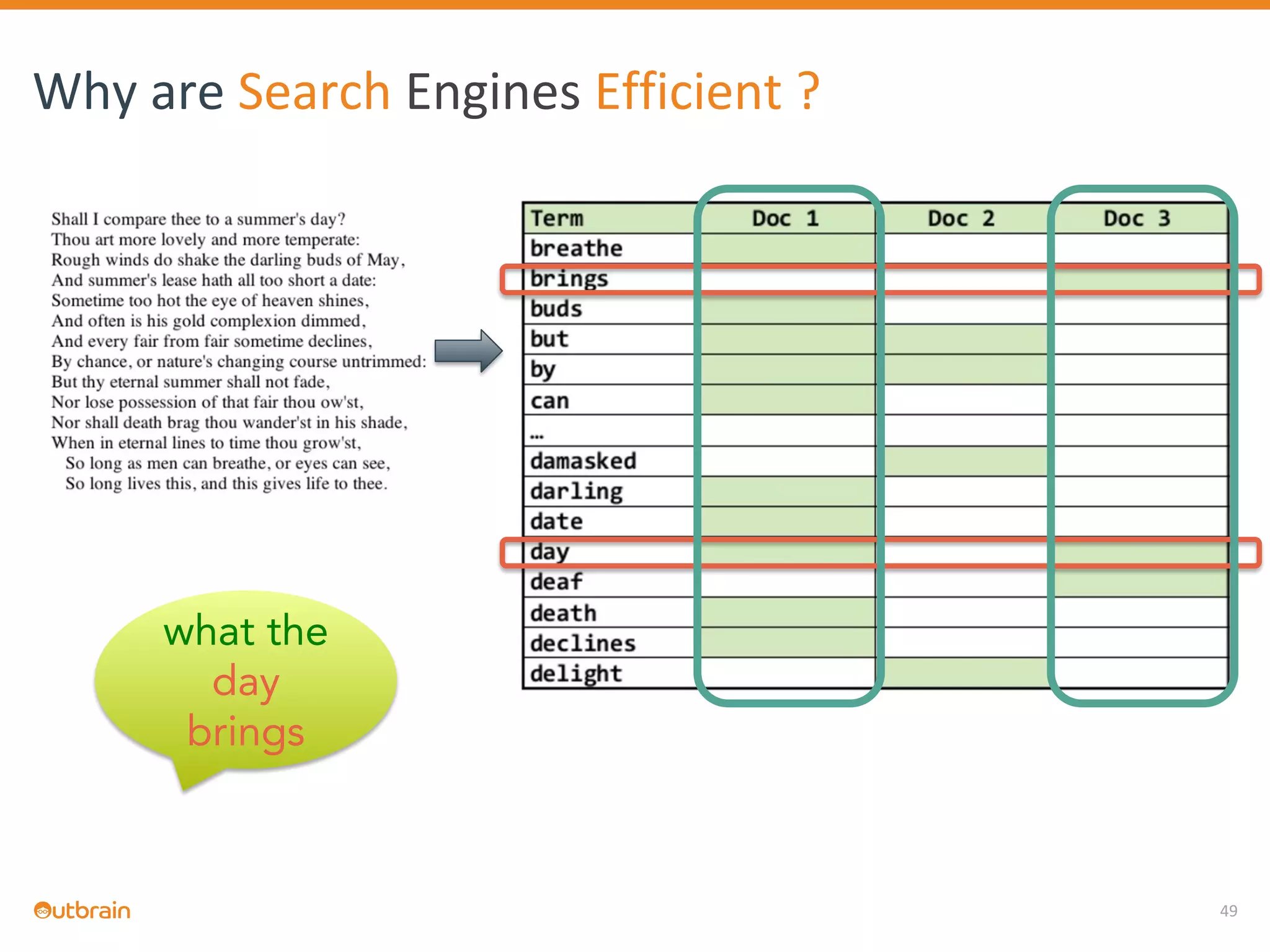
Task: Click the 'Term' header cell
Action: coord(610,218)
